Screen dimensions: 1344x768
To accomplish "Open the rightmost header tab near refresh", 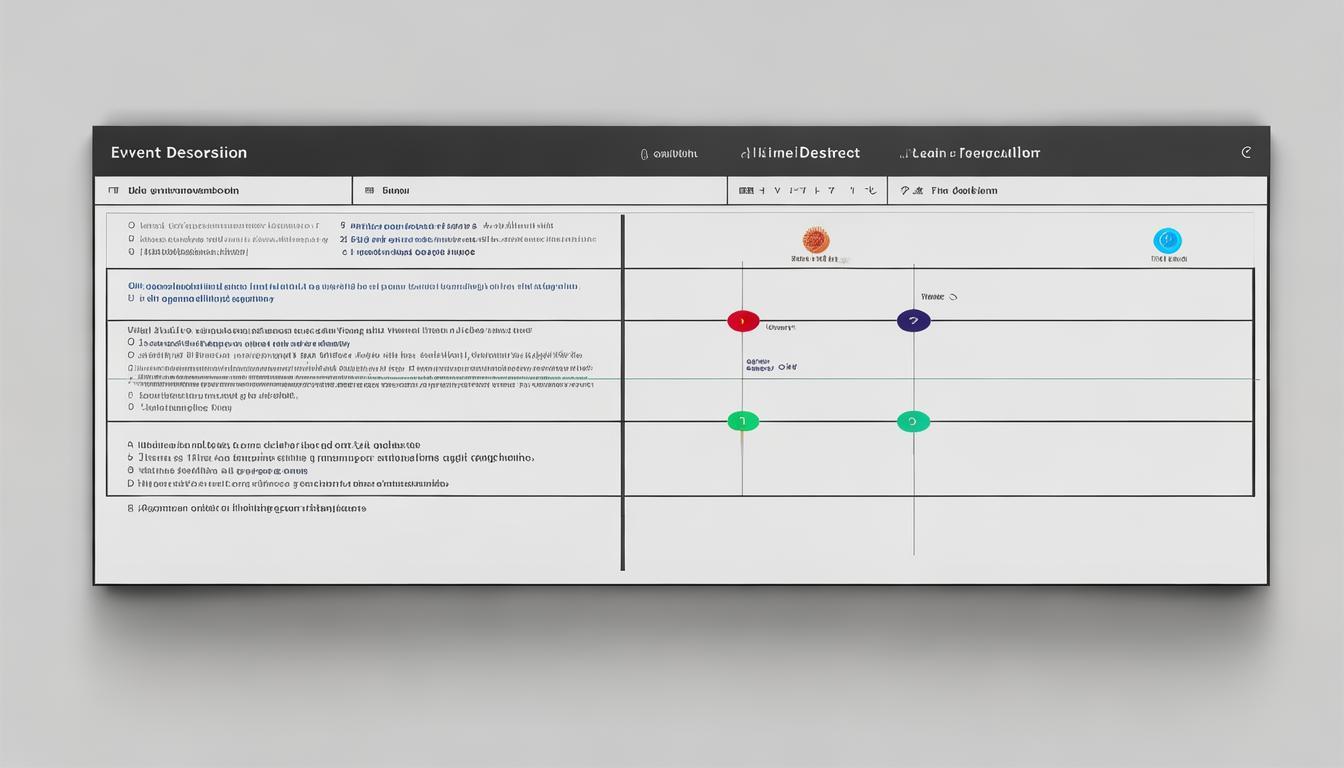I will pos(970,153).
